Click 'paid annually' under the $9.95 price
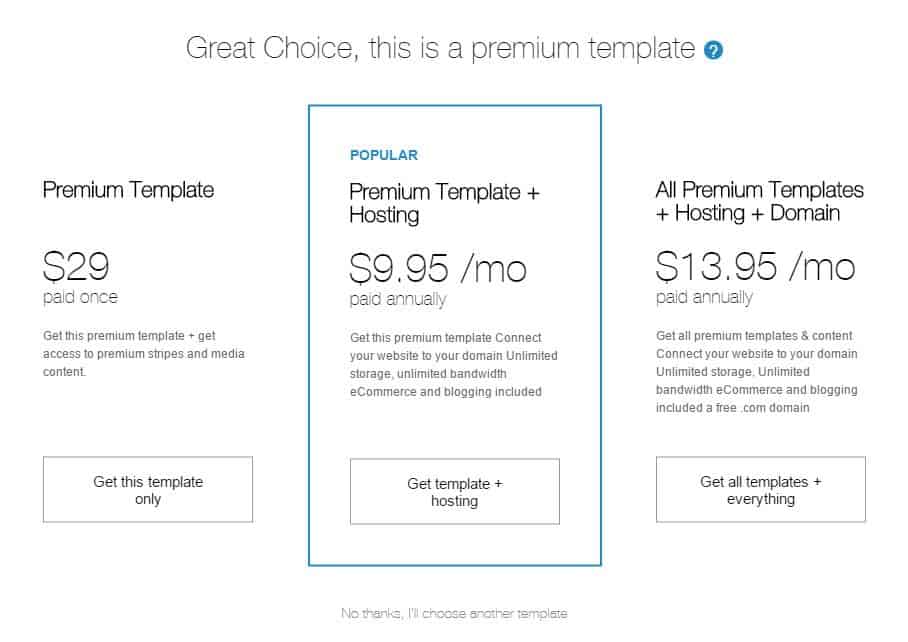The image size is (908, 642). 398,299
